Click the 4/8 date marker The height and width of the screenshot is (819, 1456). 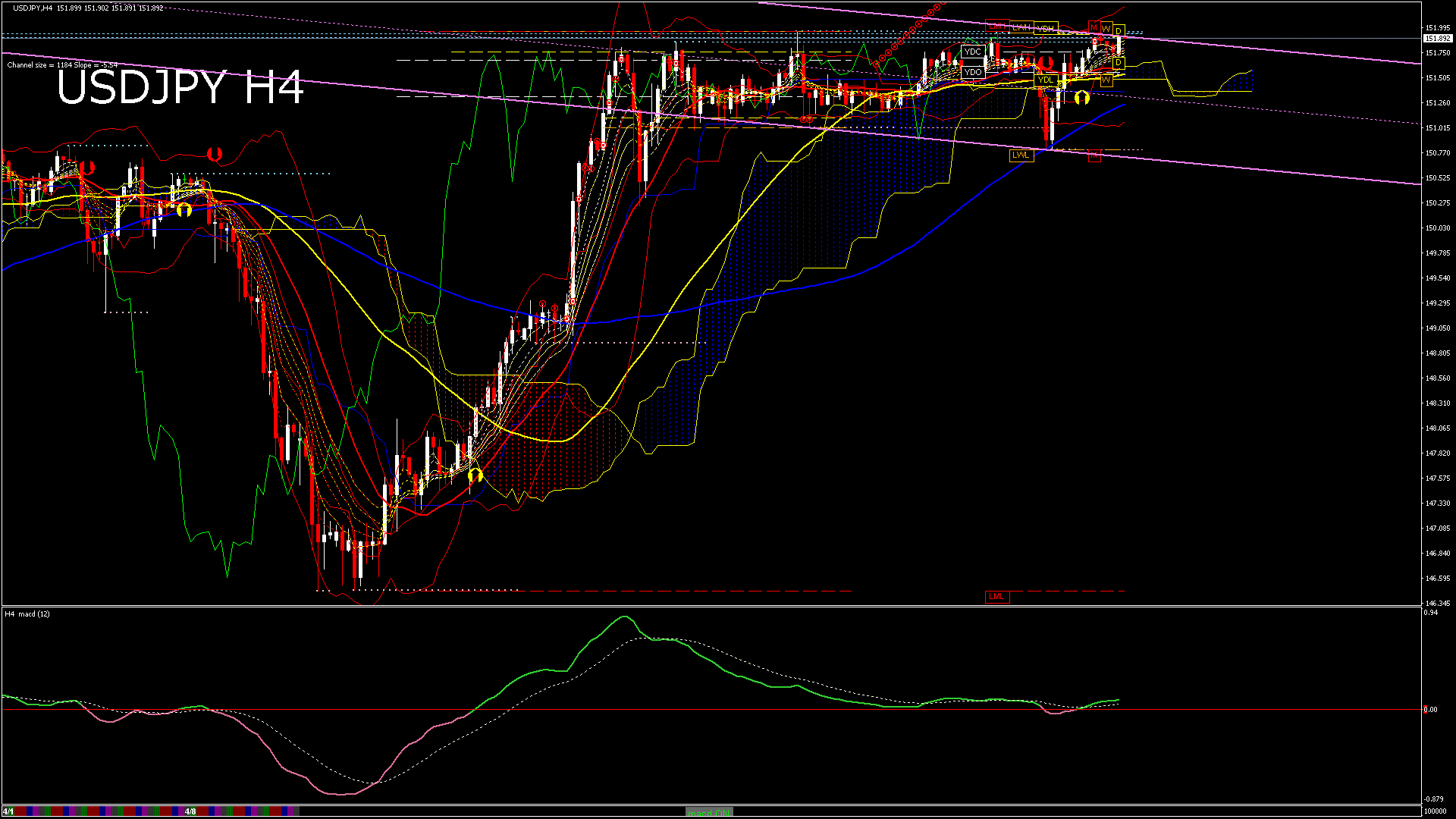tap(190, 811)
